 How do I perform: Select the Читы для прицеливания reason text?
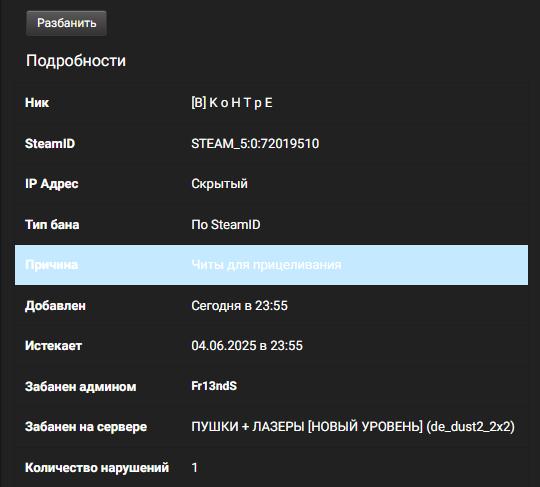pyautogui.click(x=266, y=265)
